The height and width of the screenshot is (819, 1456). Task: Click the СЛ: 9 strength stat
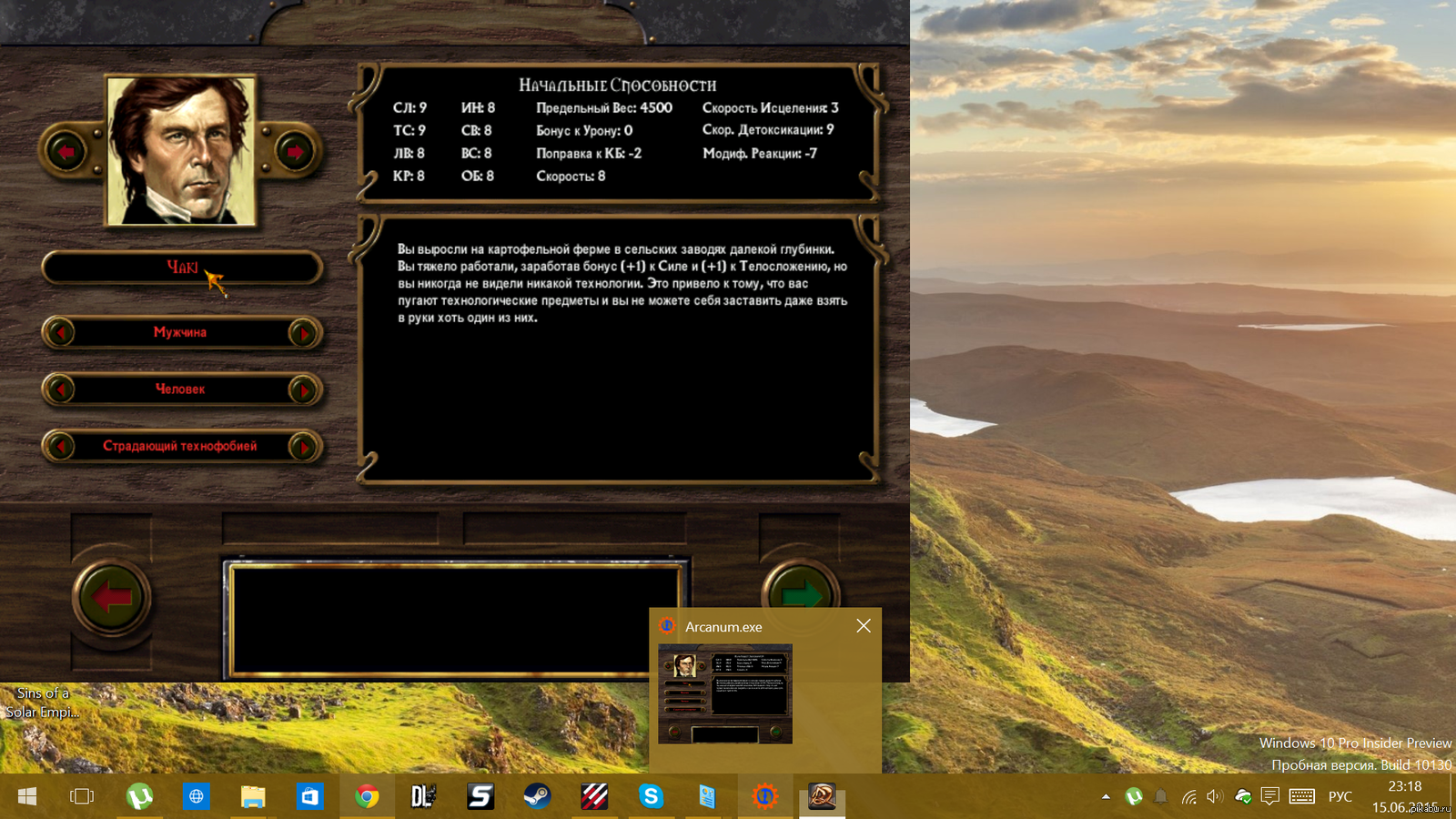click(409, 107)
